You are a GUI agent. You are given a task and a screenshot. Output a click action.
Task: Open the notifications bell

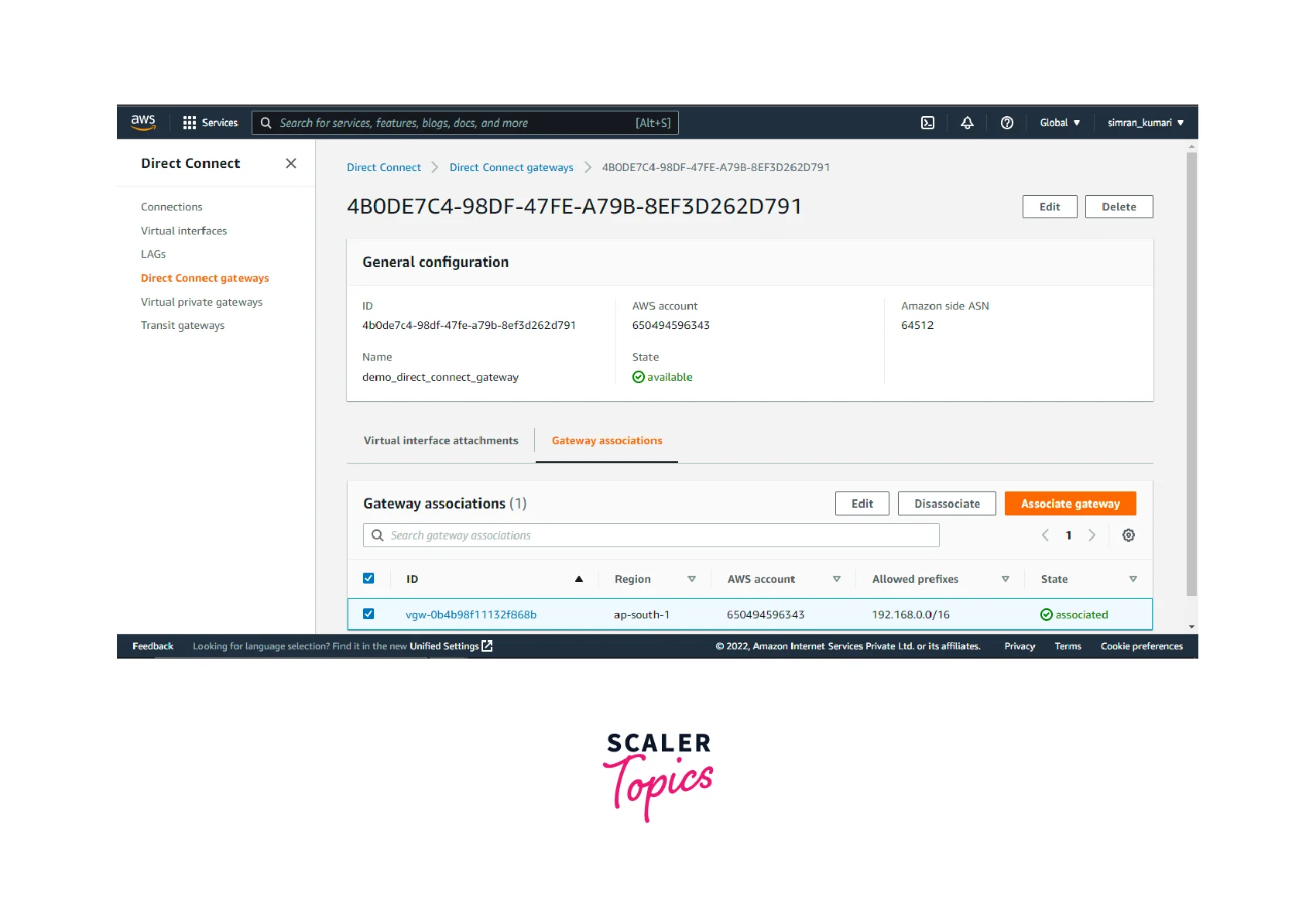pyautogui.click(x=967, y=123)
